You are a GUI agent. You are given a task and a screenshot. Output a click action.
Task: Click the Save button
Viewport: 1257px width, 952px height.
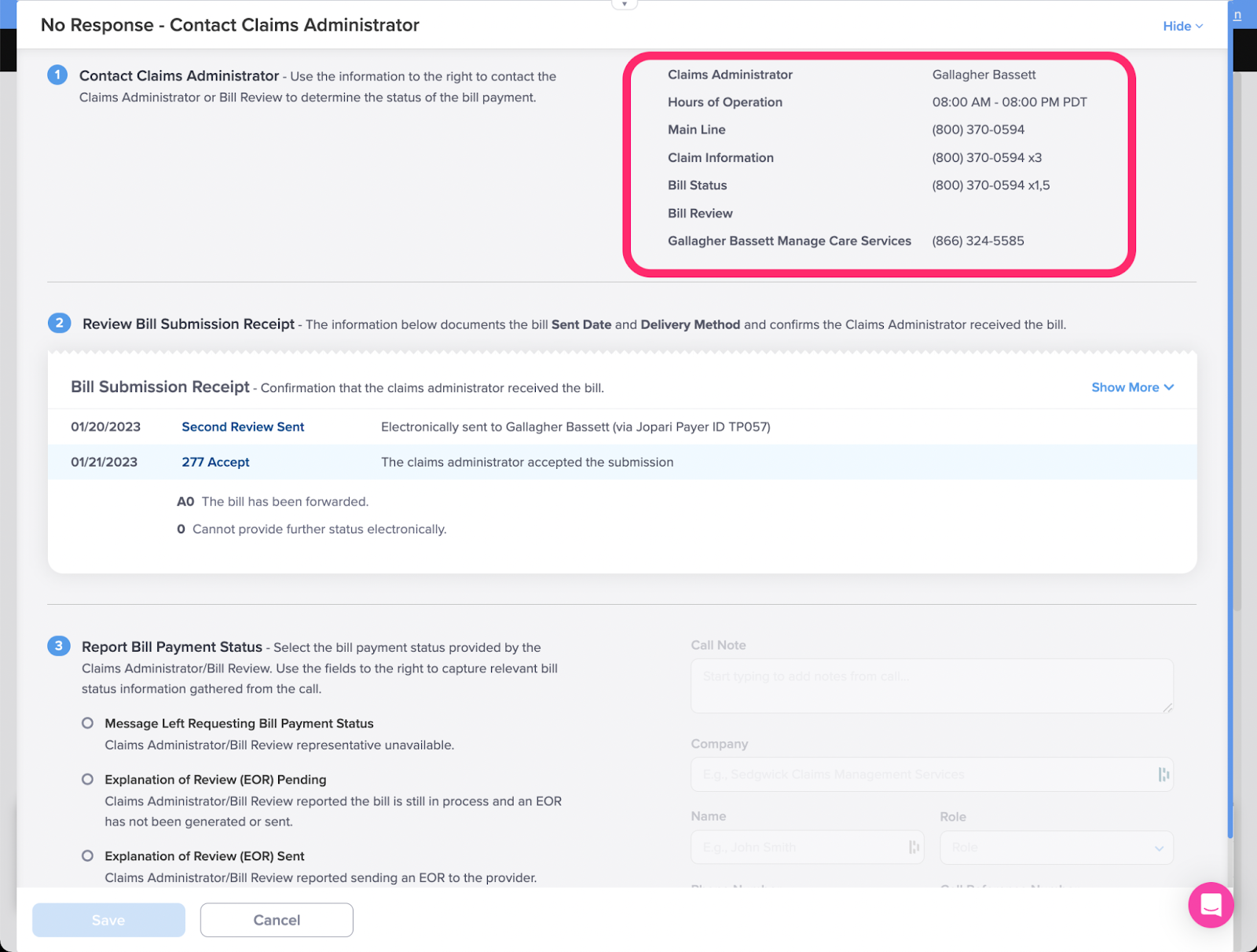point(108,920)
